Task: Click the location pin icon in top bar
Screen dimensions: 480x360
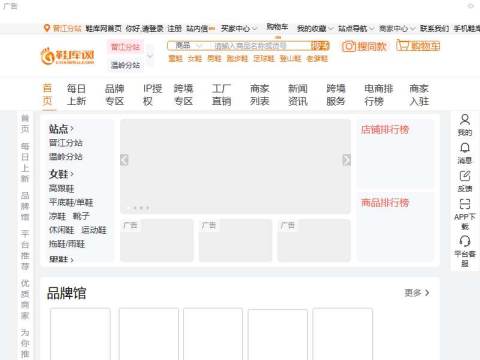Action: pyautogui.click(x=47, y=28)
